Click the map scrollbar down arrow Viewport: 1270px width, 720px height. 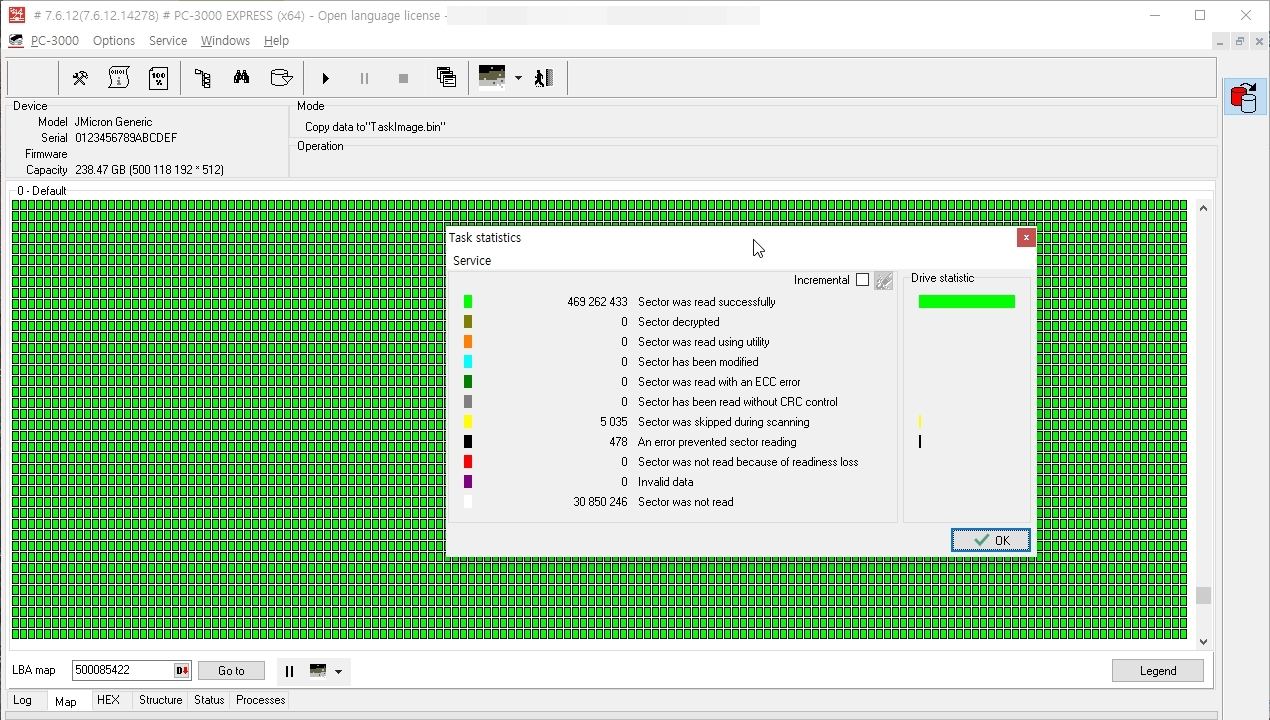pos(1203,642)
